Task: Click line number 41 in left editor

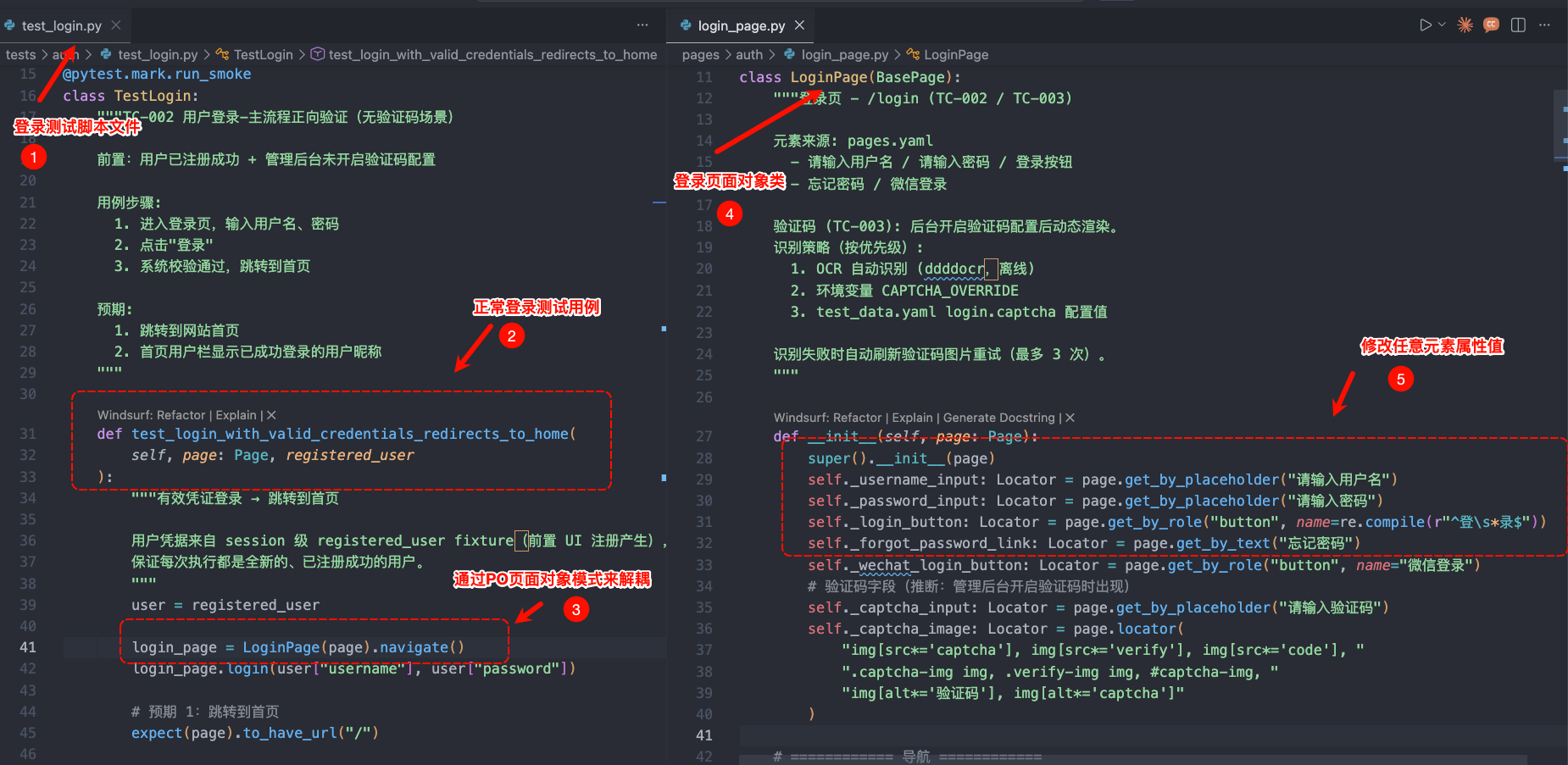Action: [27, 647]
